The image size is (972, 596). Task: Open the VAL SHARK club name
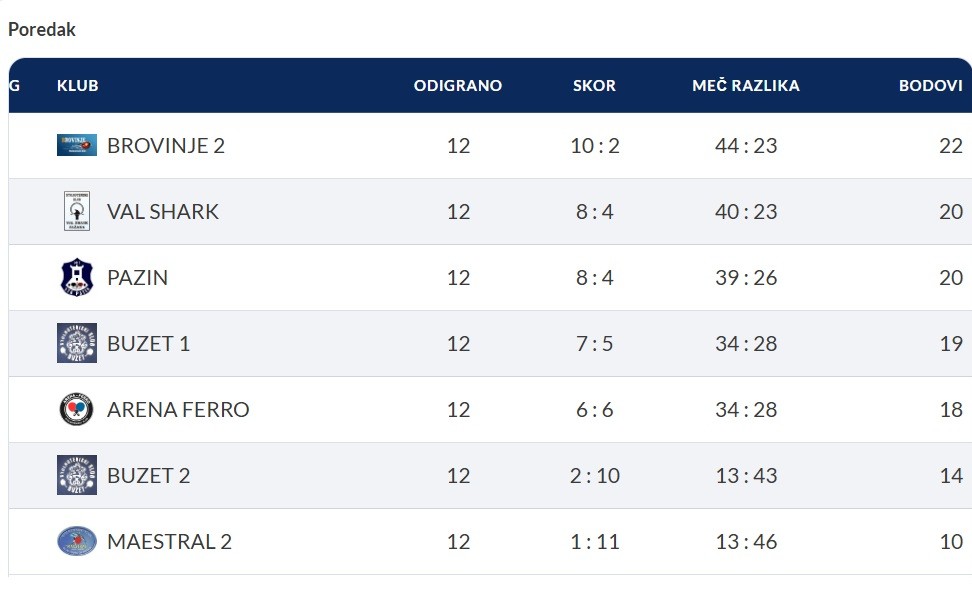tap(162, 211)
